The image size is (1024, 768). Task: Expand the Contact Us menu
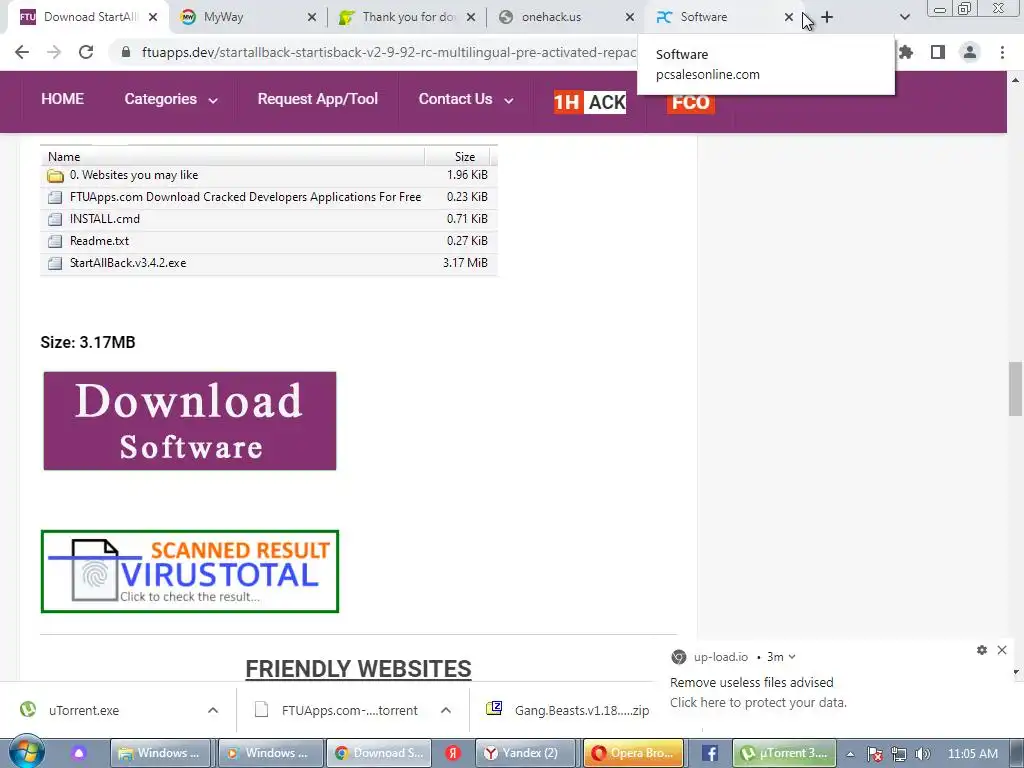tap(466, 99)
